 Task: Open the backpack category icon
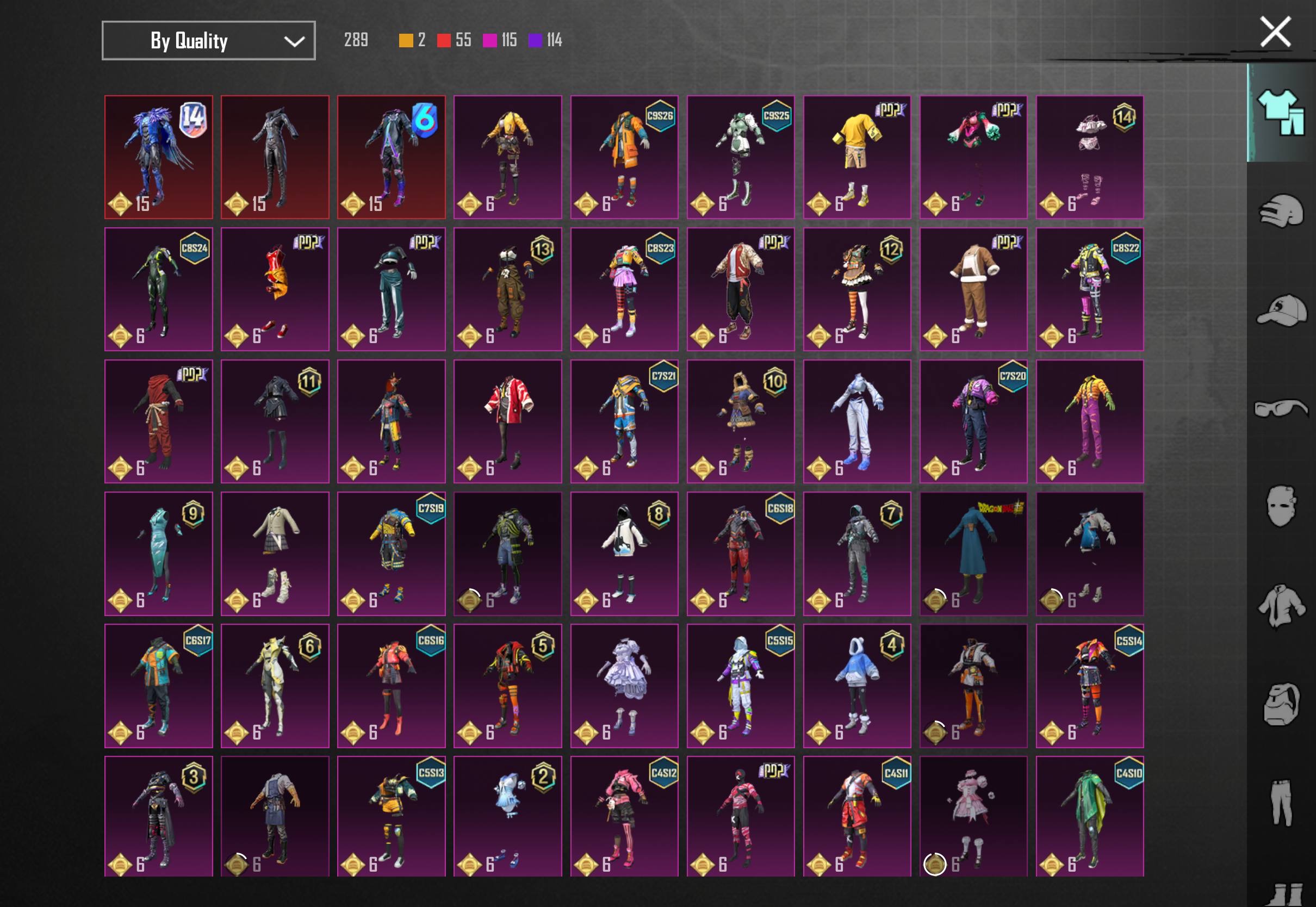pos(1281,704)
